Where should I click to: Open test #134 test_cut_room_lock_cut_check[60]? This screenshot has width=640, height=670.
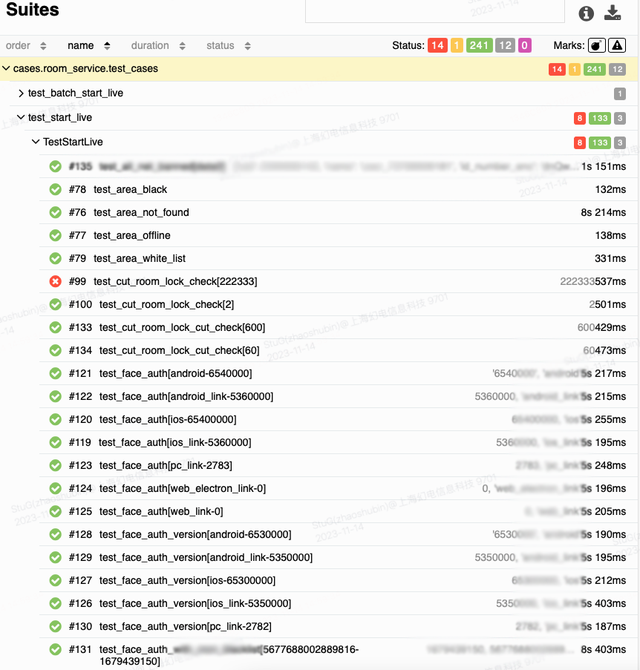click(338, 350)
